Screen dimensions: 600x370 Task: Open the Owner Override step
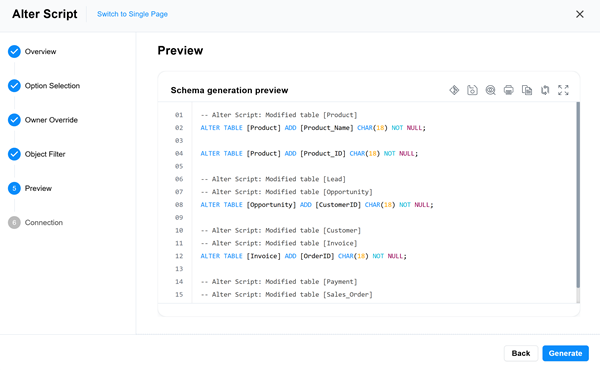(x=51, y=120)
